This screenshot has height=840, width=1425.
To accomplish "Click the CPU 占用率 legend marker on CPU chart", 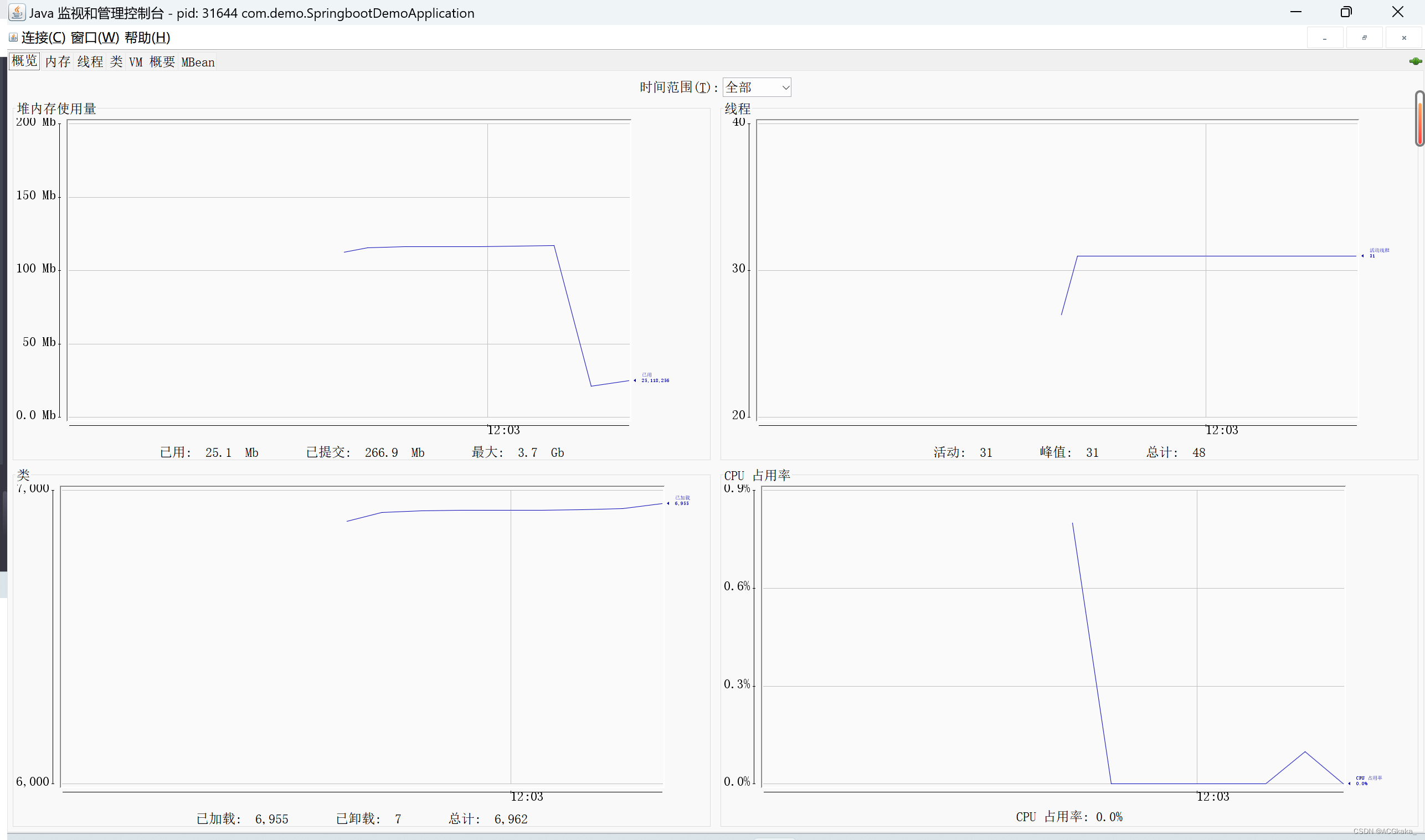I will (1365, 781).
